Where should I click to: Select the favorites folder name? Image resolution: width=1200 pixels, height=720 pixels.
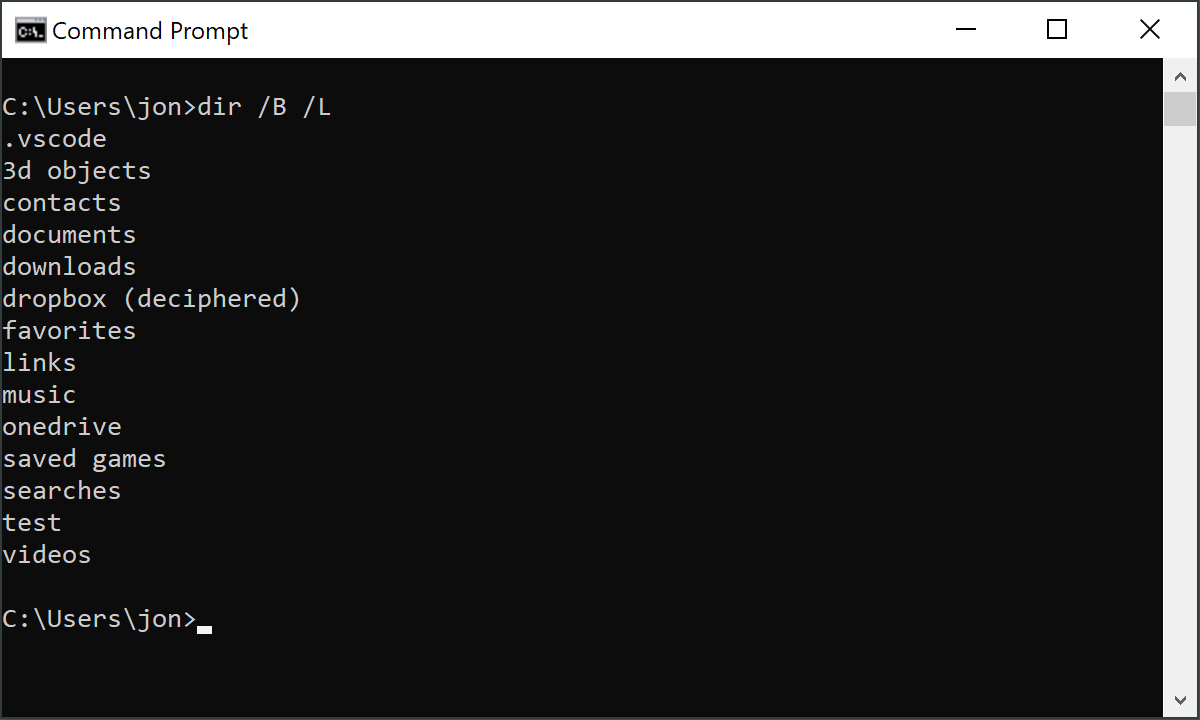pos(69,330)
